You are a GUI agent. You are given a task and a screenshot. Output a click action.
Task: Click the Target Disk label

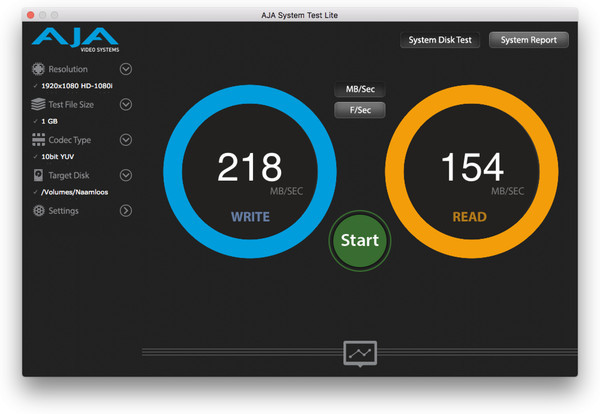[69, 176]
